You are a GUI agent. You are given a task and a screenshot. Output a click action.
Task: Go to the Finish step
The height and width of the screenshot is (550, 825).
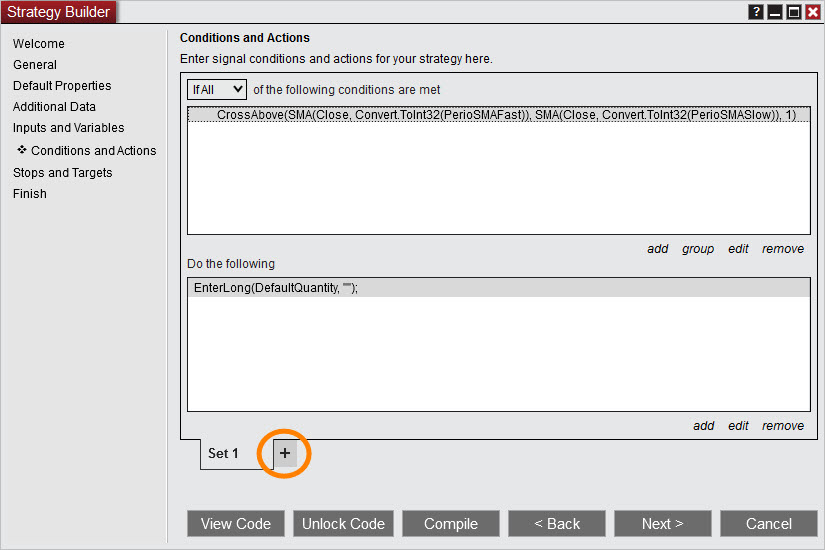coord(29,194)
